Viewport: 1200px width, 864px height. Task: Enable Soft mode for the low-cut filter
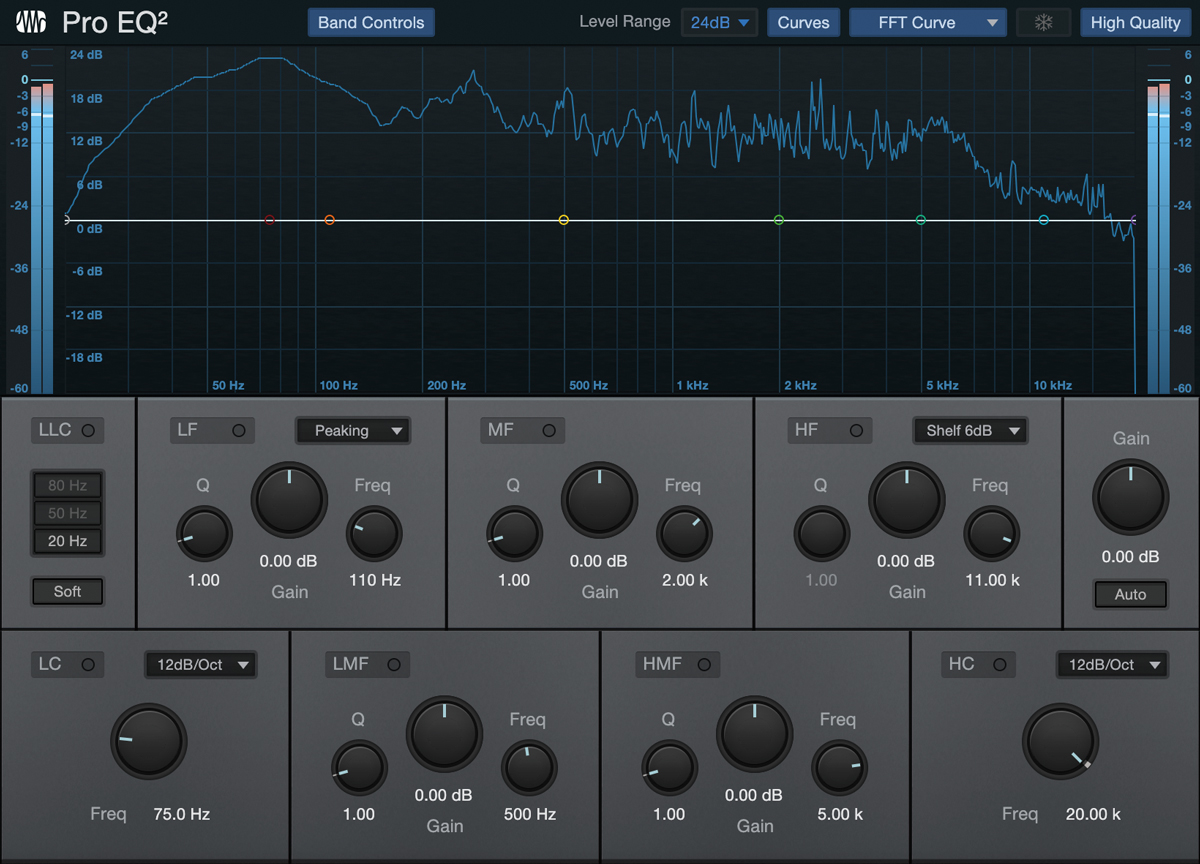[67, 591]
